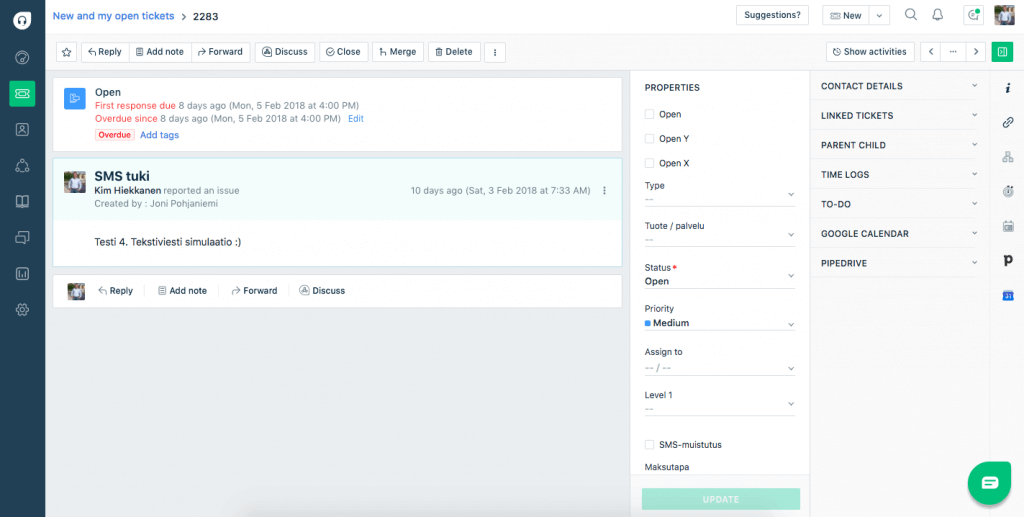This screenshot has width=1024, height=517.
Task: Go to the next ticket
Action: 976,52
